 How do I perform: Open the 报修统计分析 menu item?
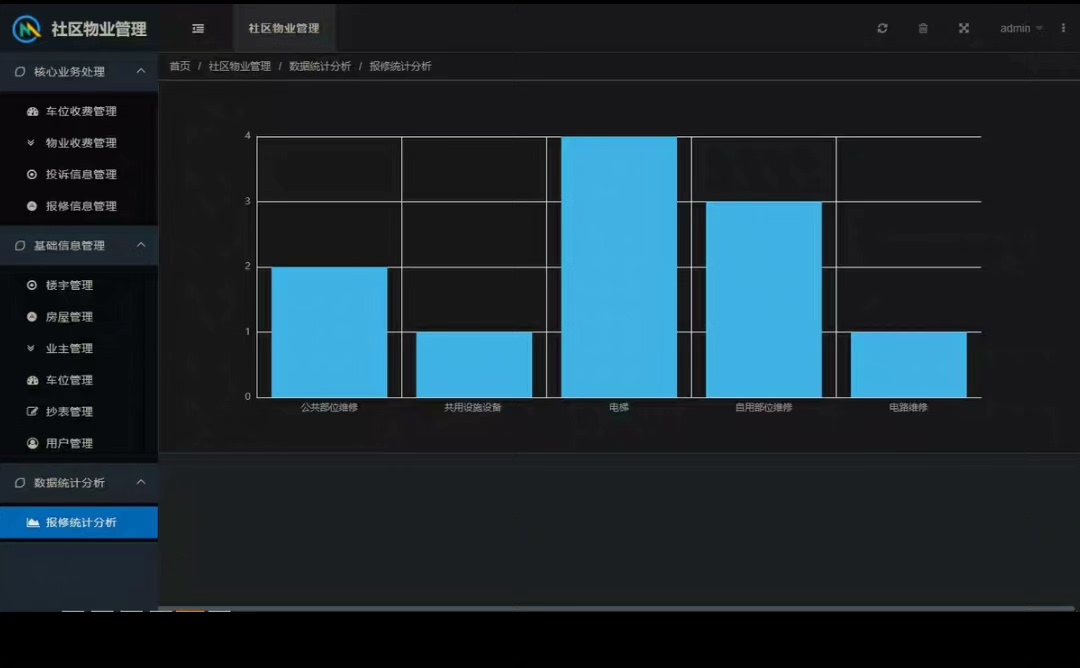coord(79,523)
